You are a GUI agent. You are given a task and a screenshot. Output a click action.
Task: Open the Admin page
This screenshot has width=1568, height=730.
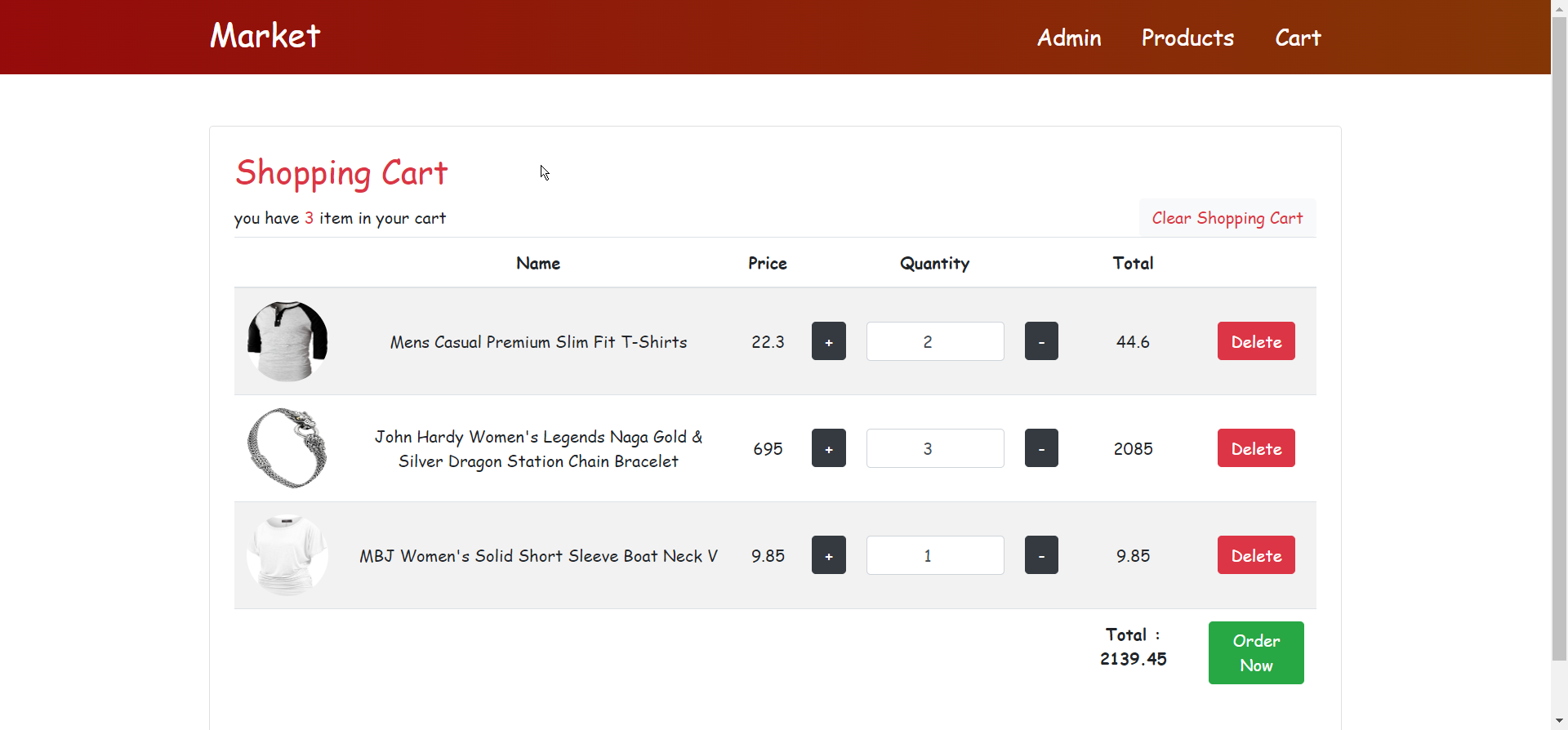pos(1069,38)
